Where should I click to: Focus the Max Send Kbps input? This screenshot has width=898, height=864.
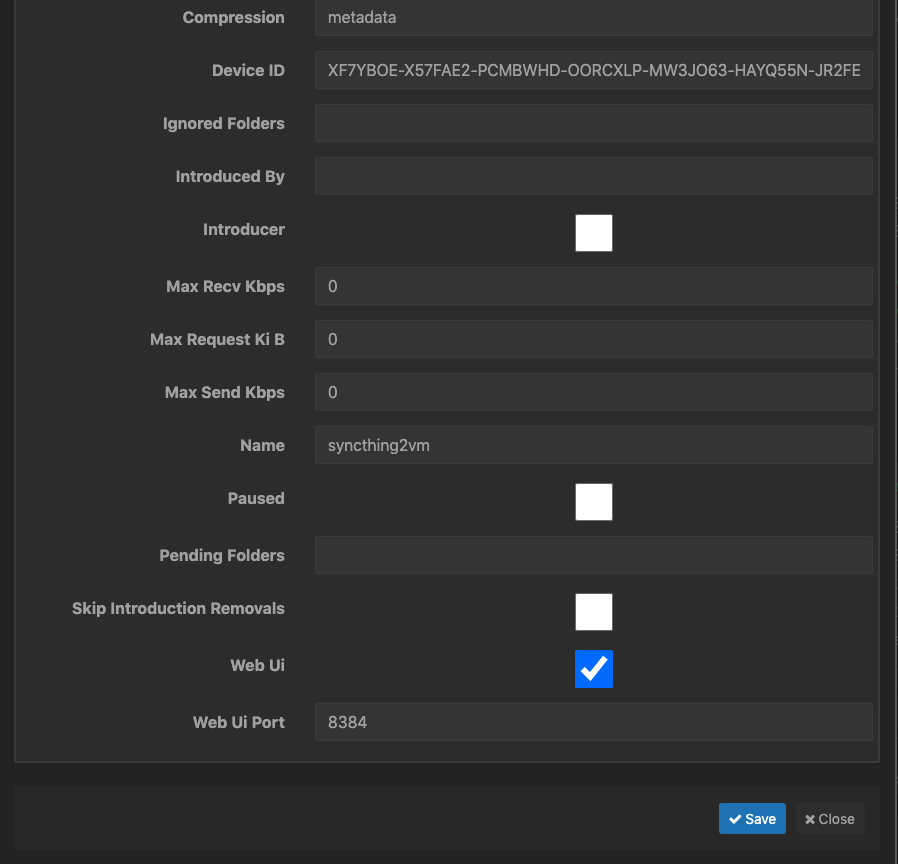pos(593,392)
